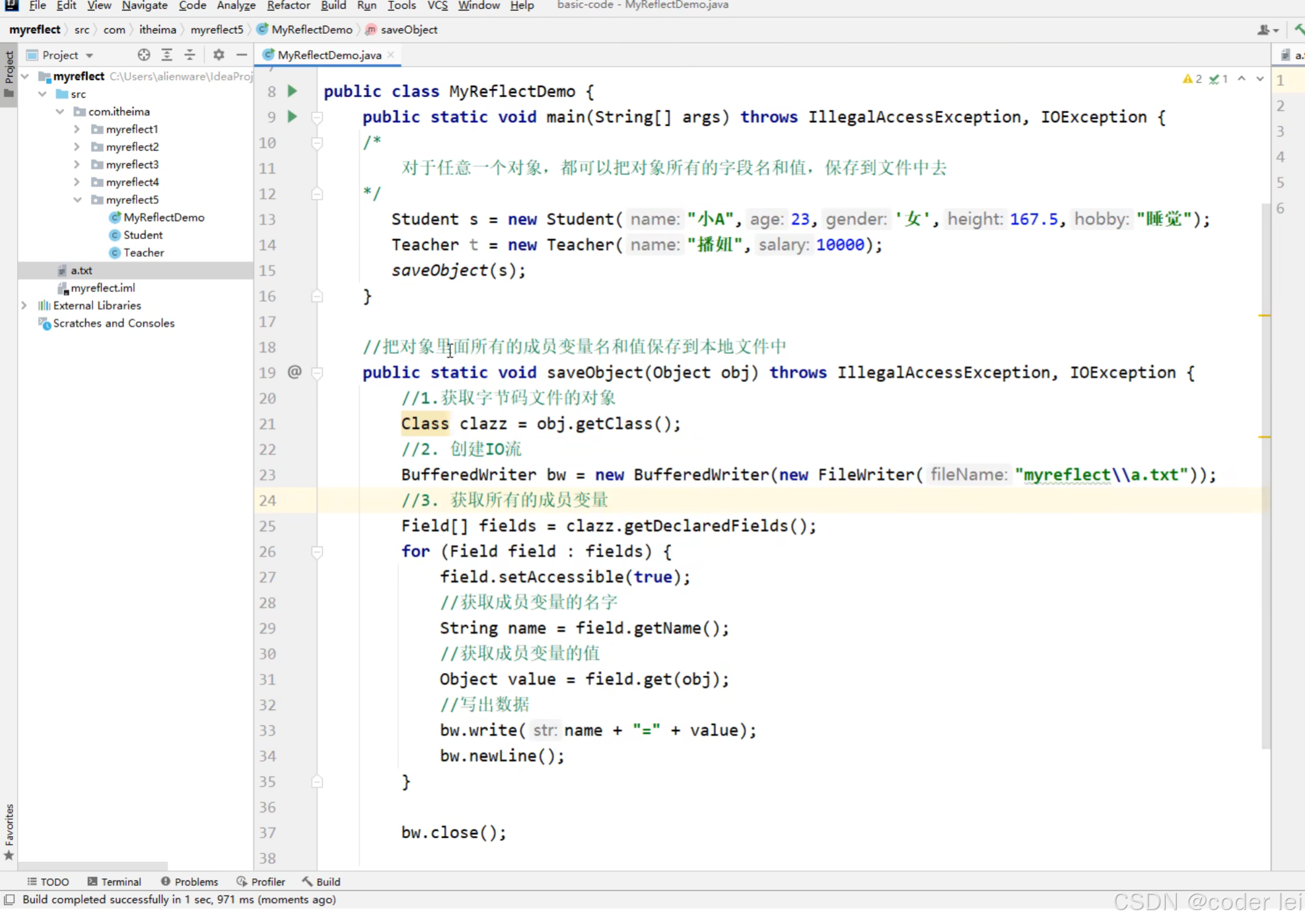Toggle code fold marker at for loop

(x=317, y=551)
